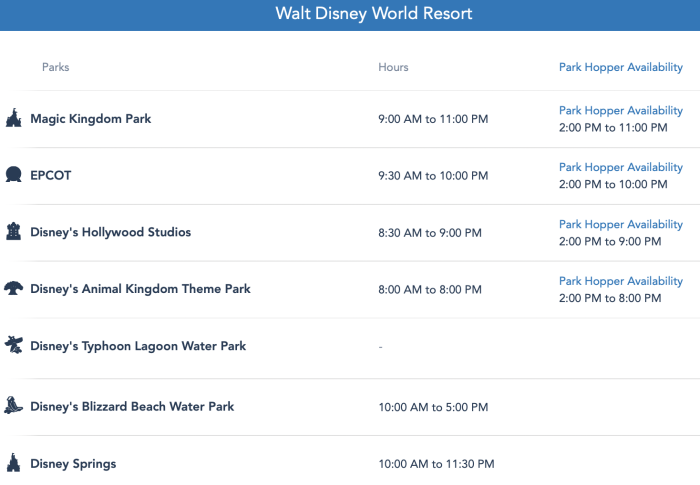
Task: Click Animal Kingdom's Park Hopper Availability link
Action: pos(620,282)
